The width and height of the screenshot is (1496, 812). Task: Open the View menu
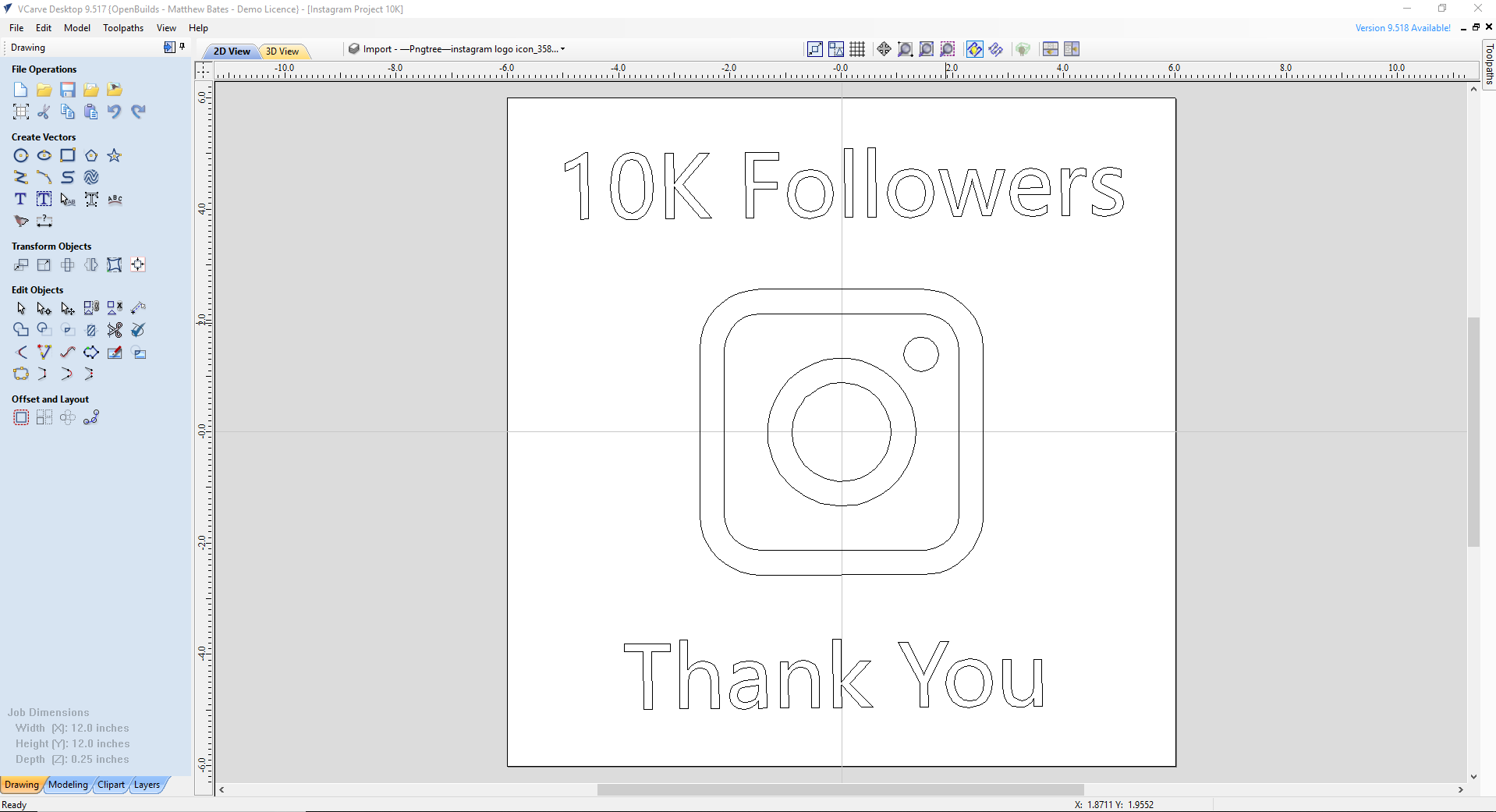coord(166,28)
